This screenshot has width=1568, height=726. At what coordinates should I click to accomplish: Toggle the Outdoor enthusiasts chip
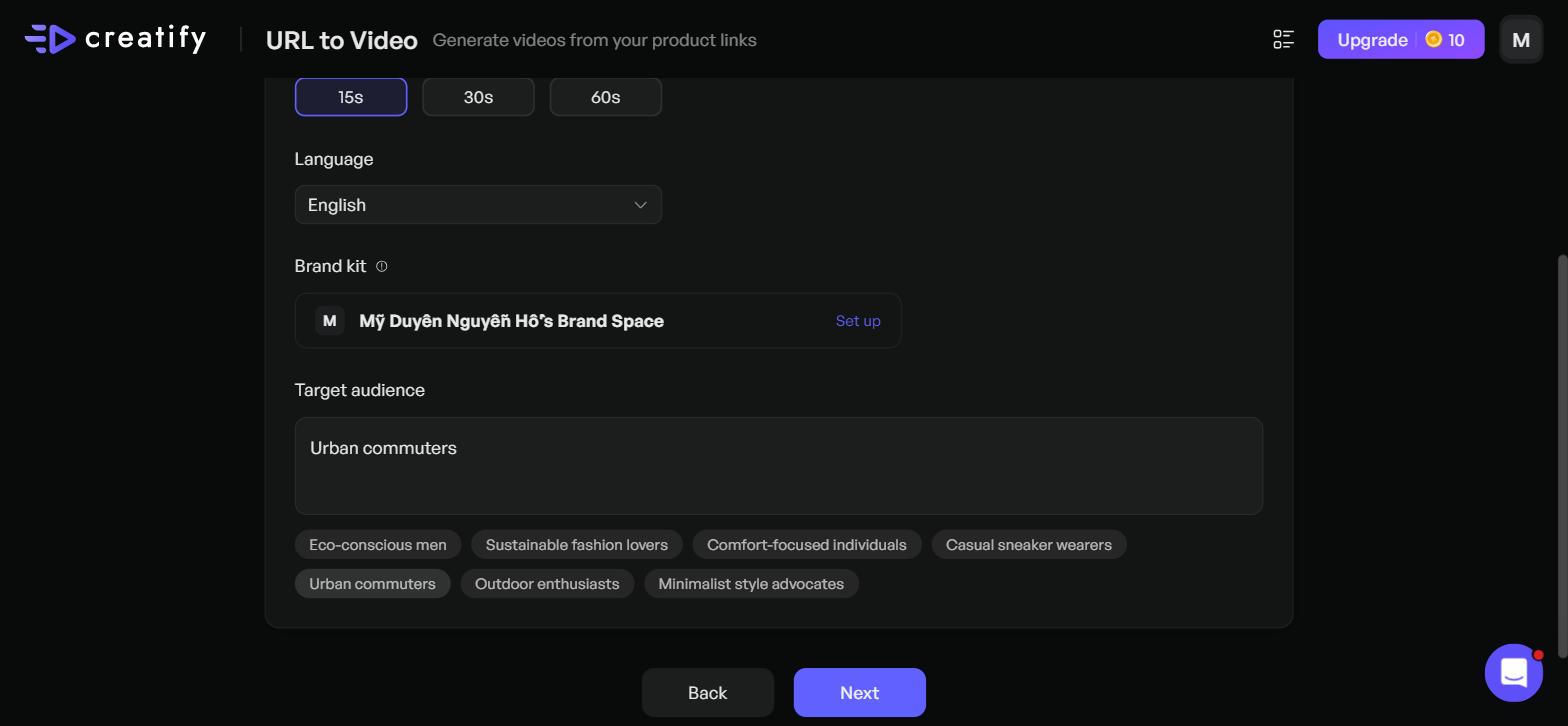click(547, 584)
